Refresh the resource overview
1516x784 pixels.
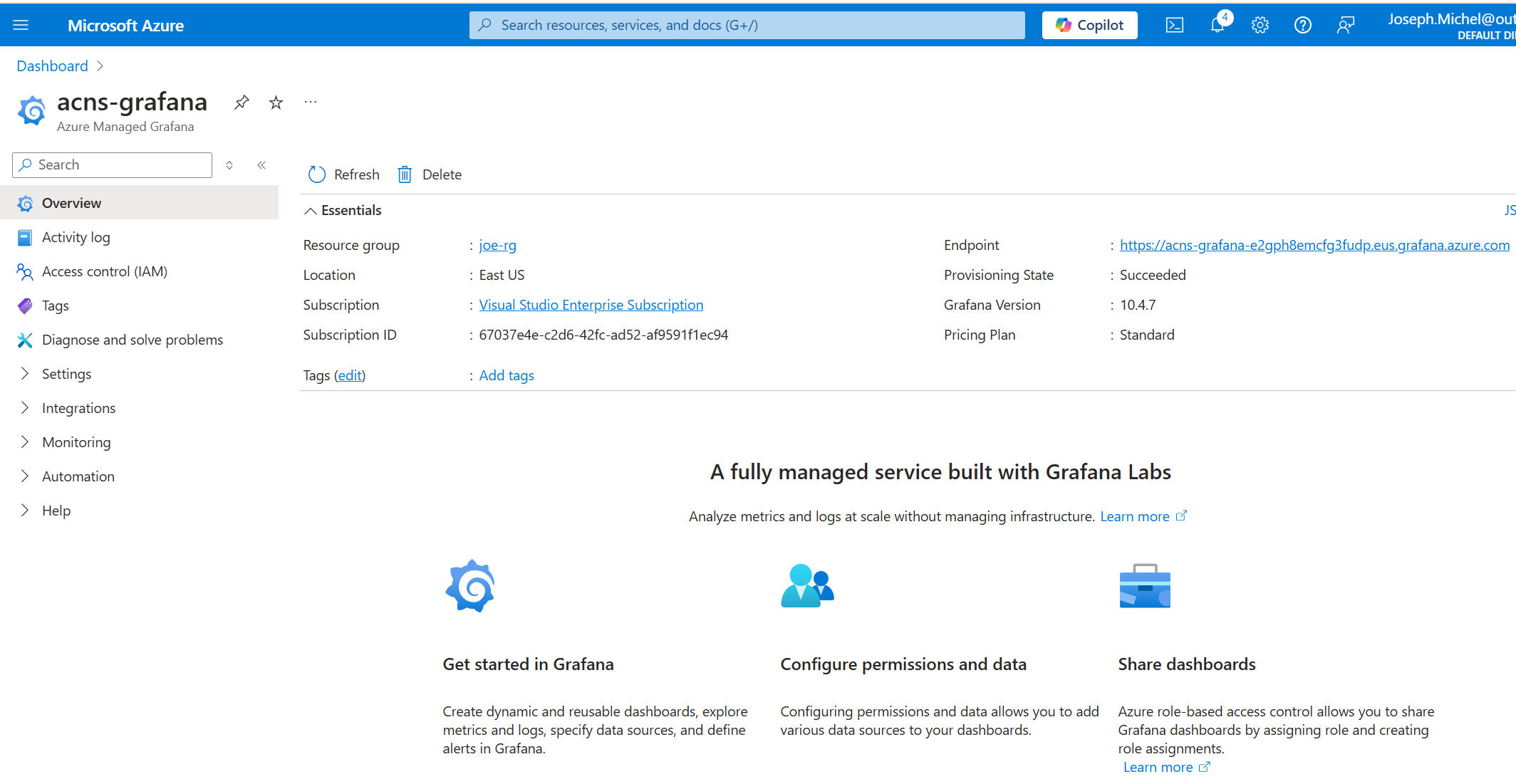(344, 174)
